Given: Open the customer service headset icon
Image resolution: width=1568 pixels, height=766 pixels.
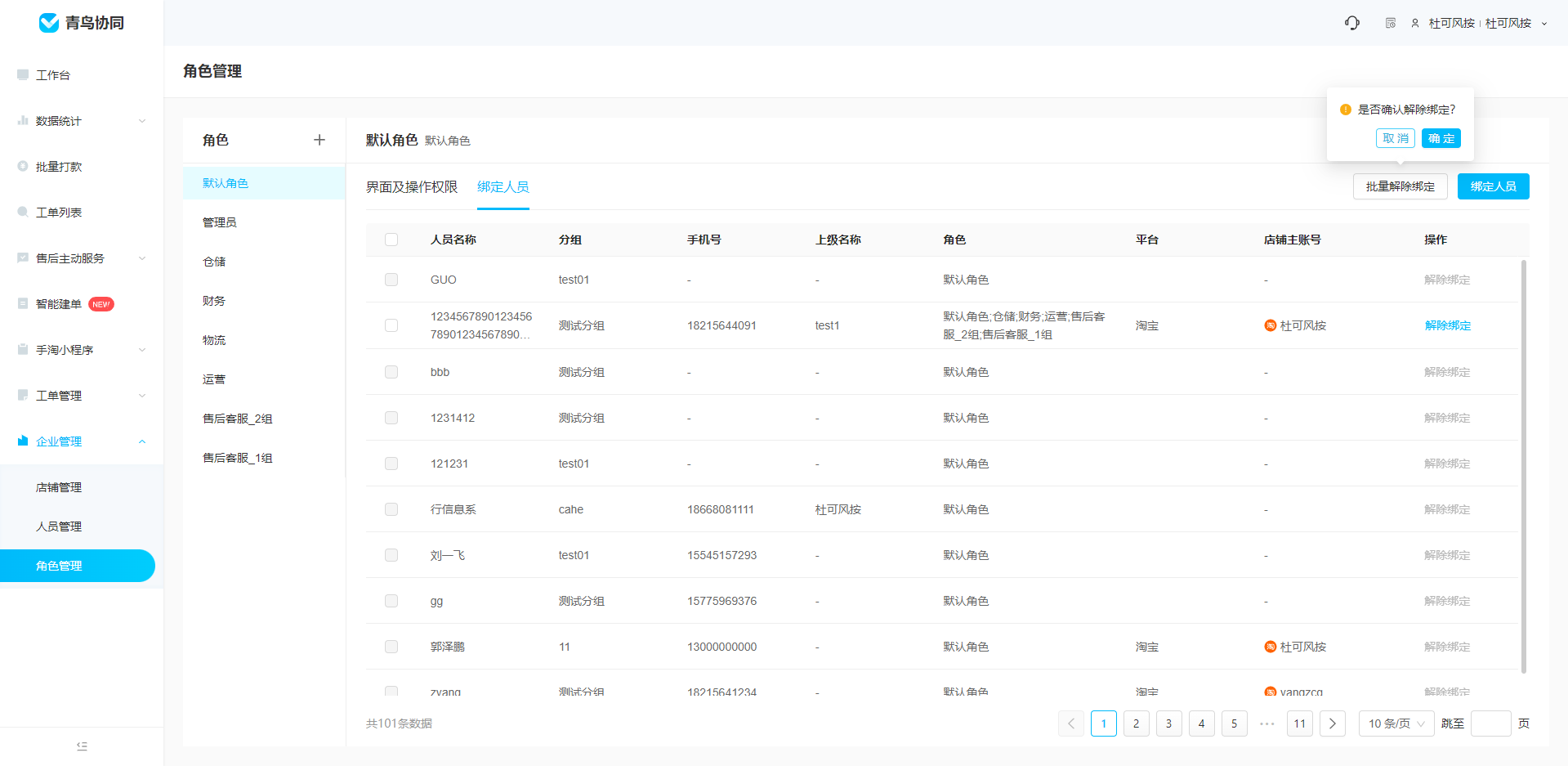Looking at the screenshot, I should pos(1352,23).
